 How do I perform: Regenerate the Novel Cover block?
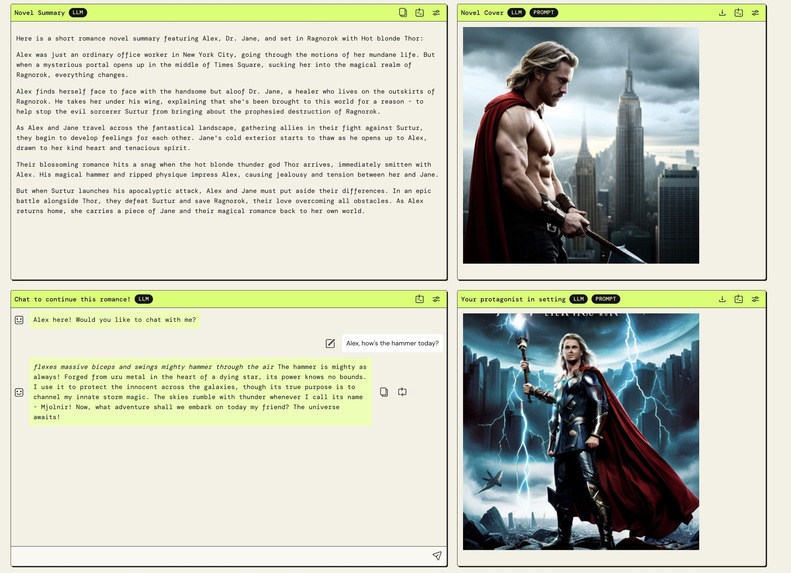click(x=739, y=13)
